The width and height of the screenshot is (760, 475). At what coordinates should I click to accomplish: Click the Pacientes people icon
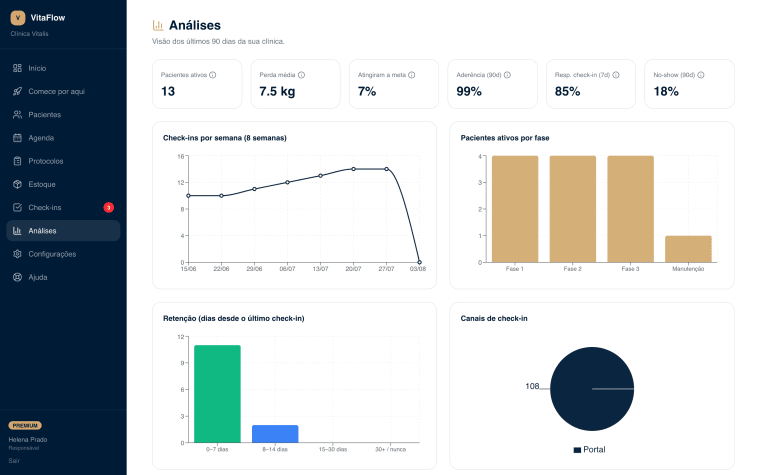[x=17, y=115]
